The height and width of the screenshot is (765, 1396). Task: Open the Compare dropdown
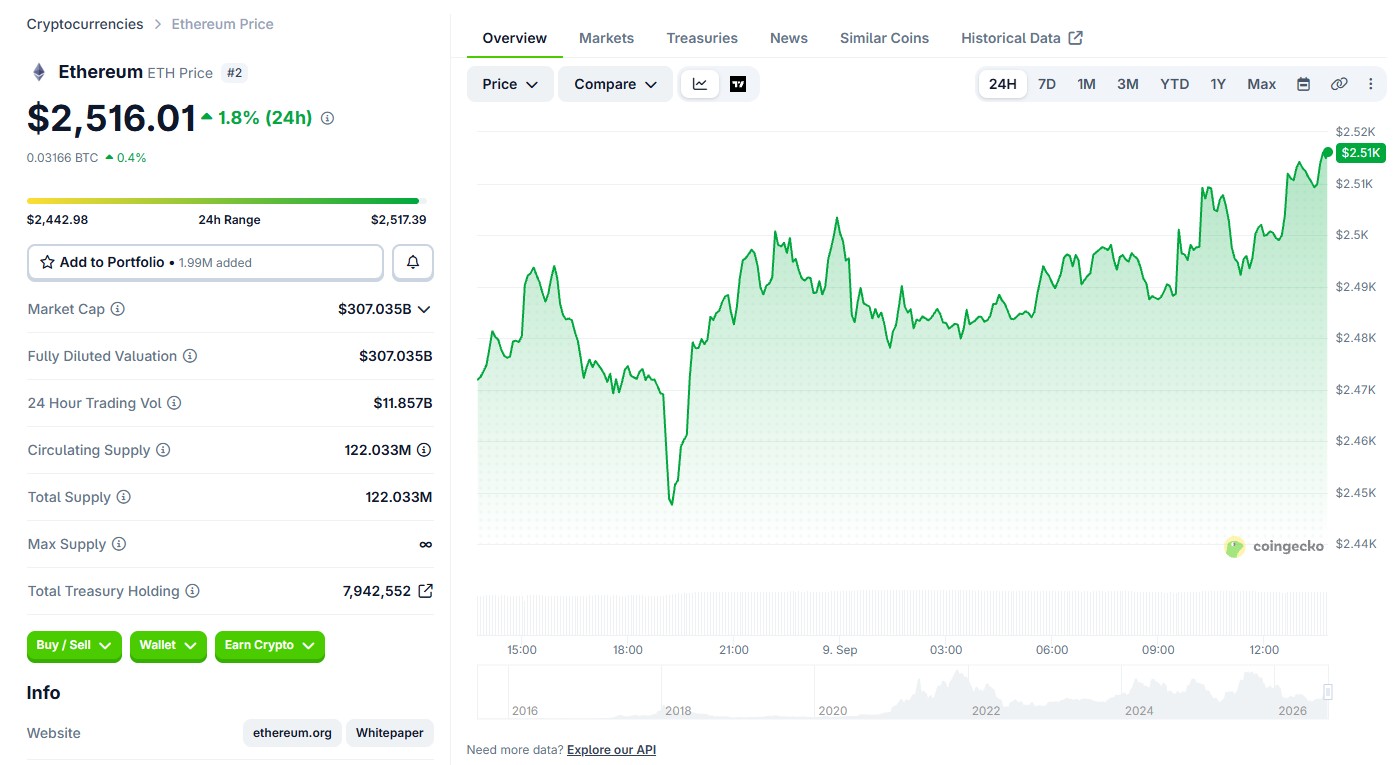click(x=615, y=84)
